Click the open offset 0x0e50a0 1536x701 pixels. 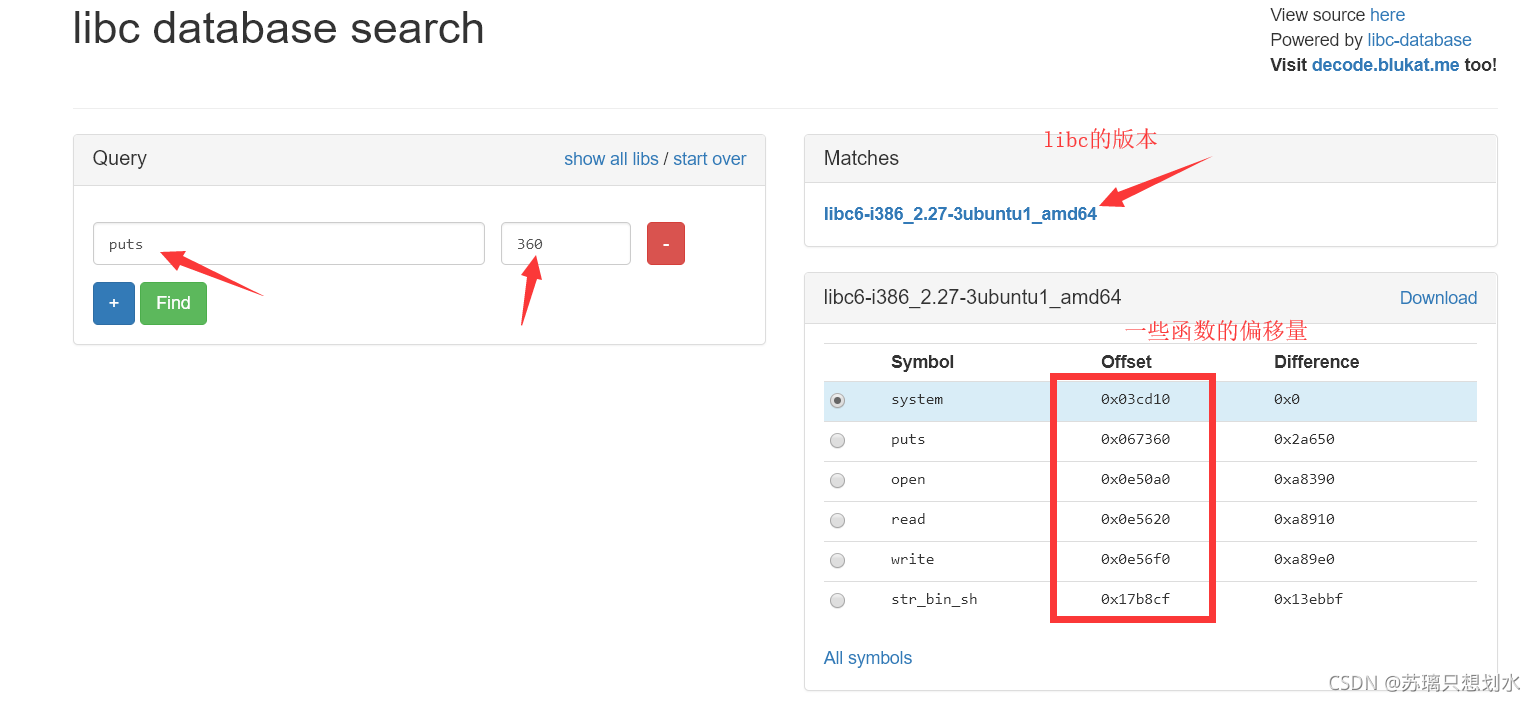tap(1135, 479)
